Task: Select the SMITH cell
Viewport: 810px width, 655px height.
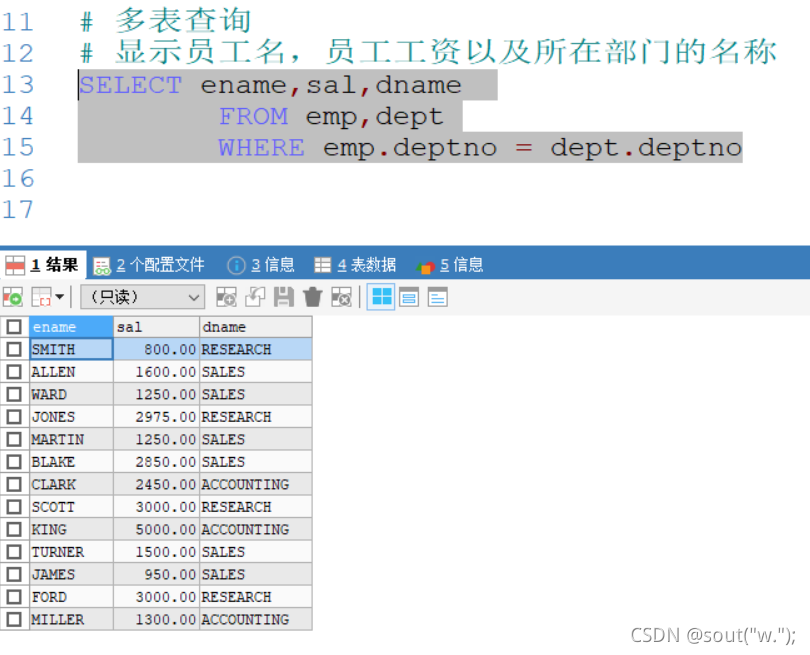Action: [71, 349]
